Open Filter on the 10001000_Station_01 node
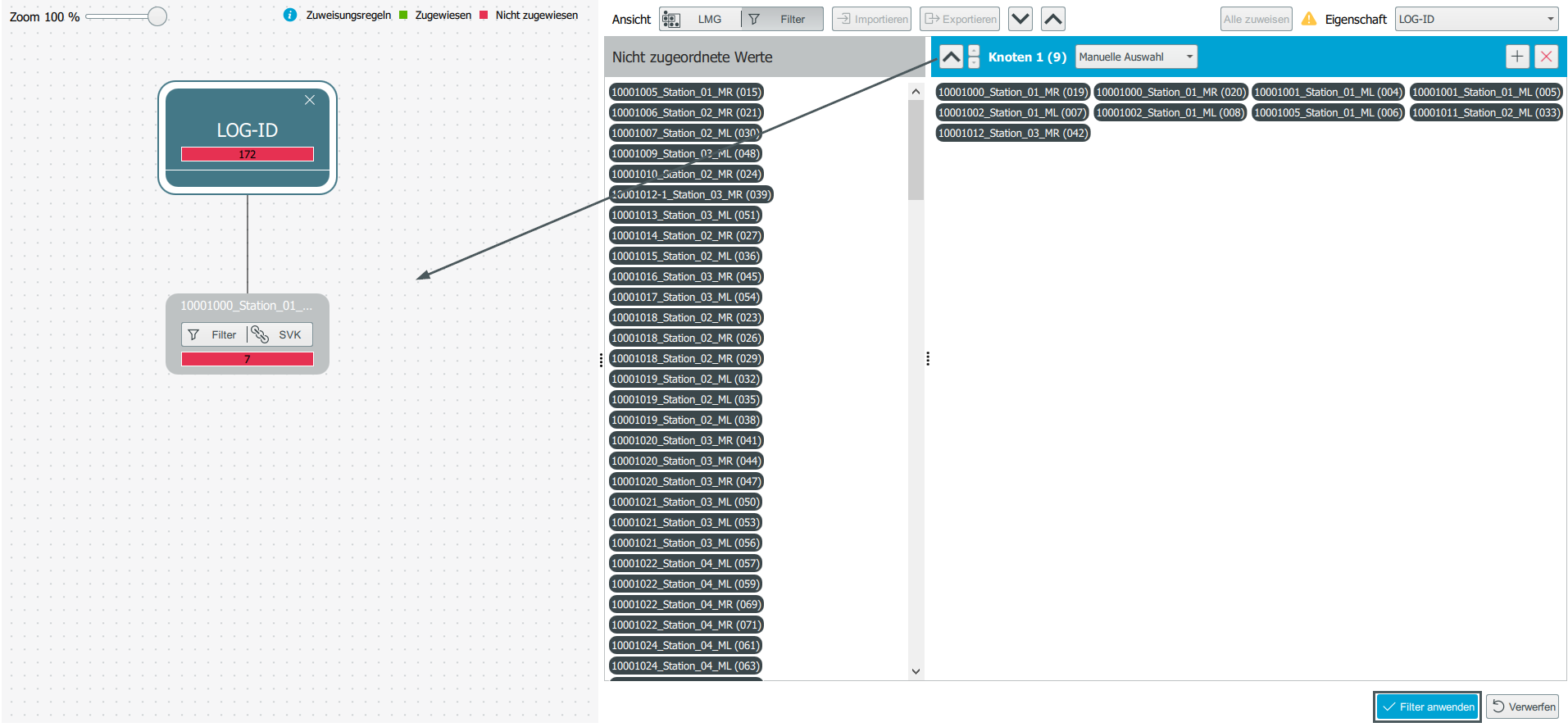The height and width of the screenshot is (727, 1568). pos(213,334)
